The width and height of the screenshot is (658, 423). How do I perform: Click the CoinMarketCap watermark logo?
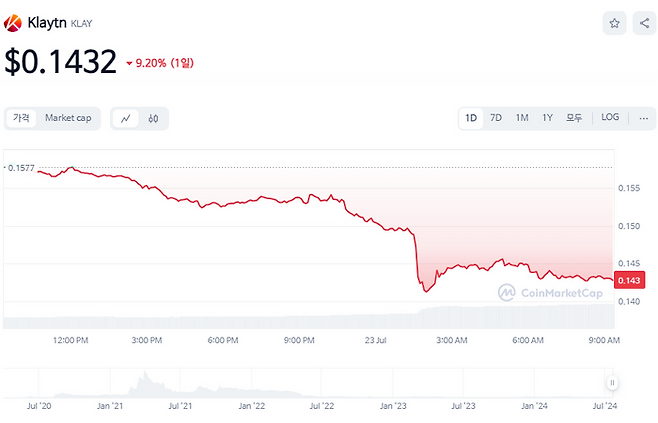click(550, 293)
